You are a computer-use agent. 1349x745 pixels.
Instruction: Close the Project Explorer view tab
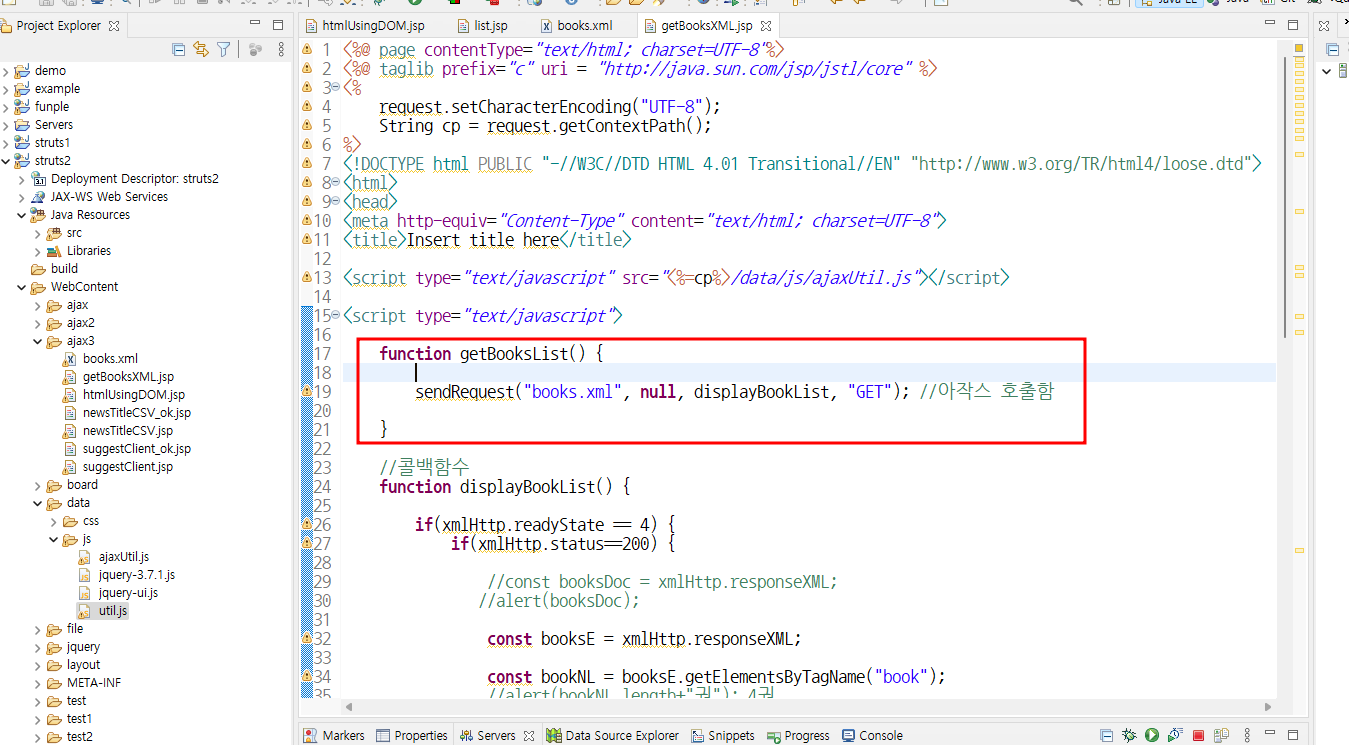114,26
